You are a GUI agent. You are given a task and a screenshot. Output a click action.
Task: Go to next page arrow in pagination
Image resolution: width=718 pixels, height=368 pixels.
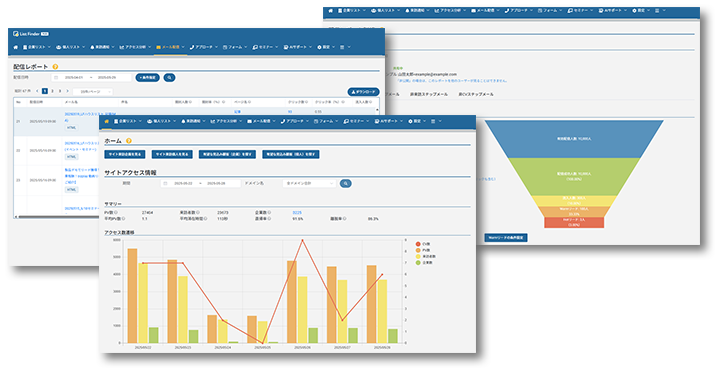coord(67,91)
